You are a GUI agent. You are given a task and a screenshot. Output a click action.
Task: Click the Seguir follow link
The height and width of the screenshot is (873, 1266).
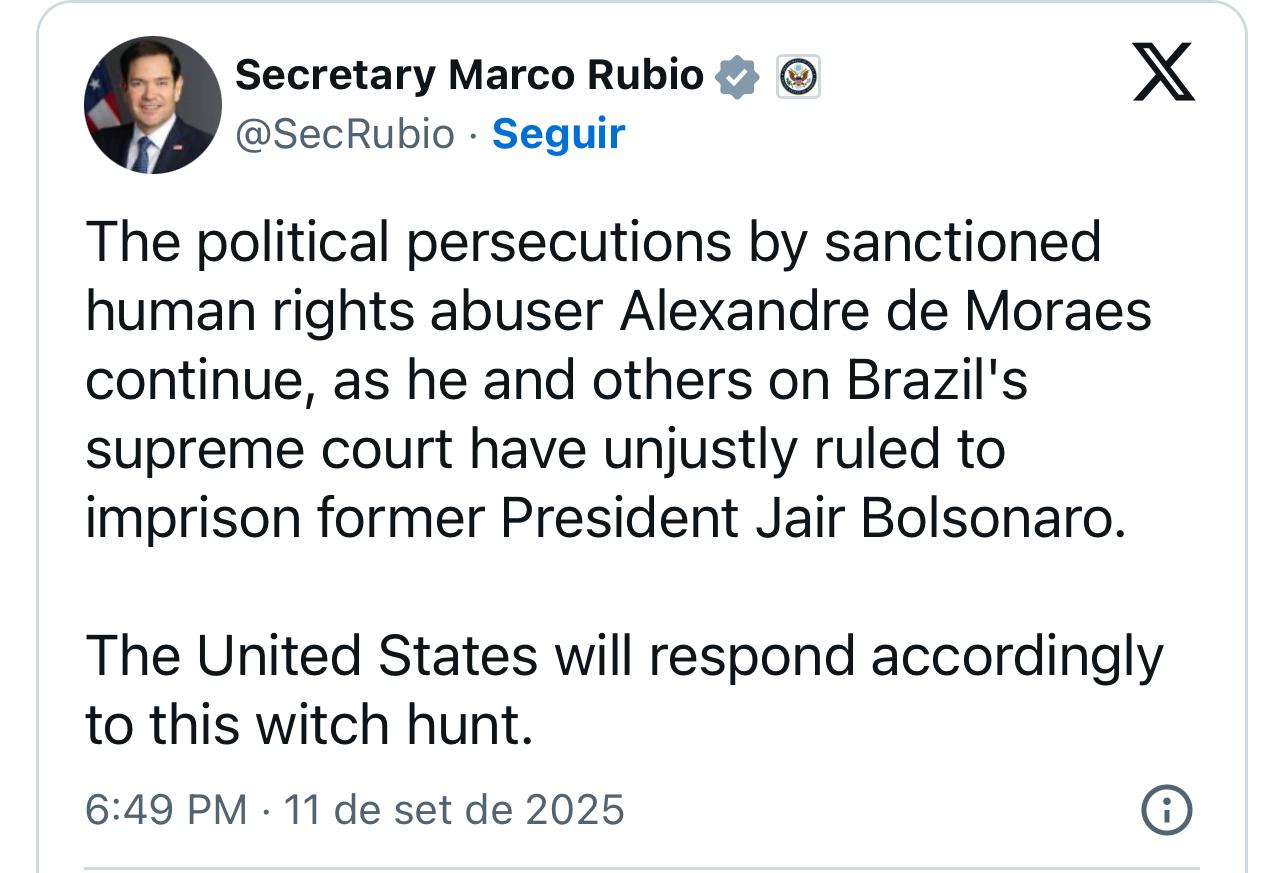point(558,133)
